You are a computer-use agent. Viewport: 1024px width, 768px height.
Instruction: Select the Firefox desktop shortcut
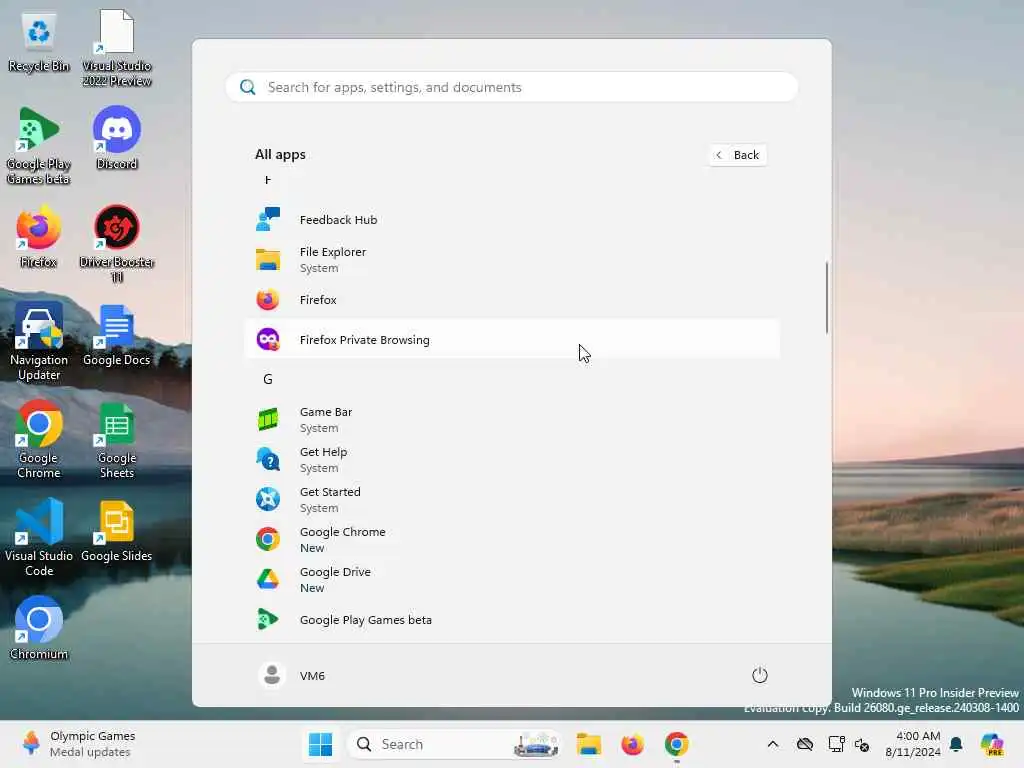point(39,236)
